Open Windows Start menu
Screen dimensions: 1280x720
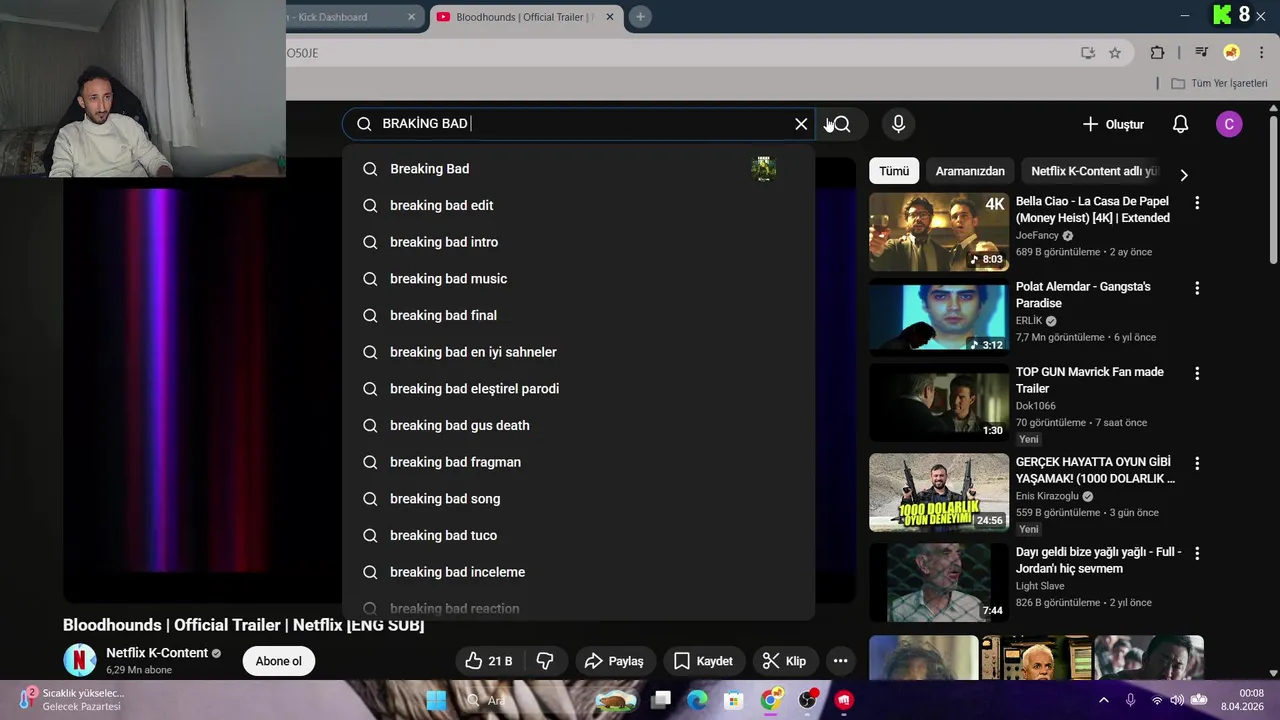pyautogui.click(x=437, y=700)
